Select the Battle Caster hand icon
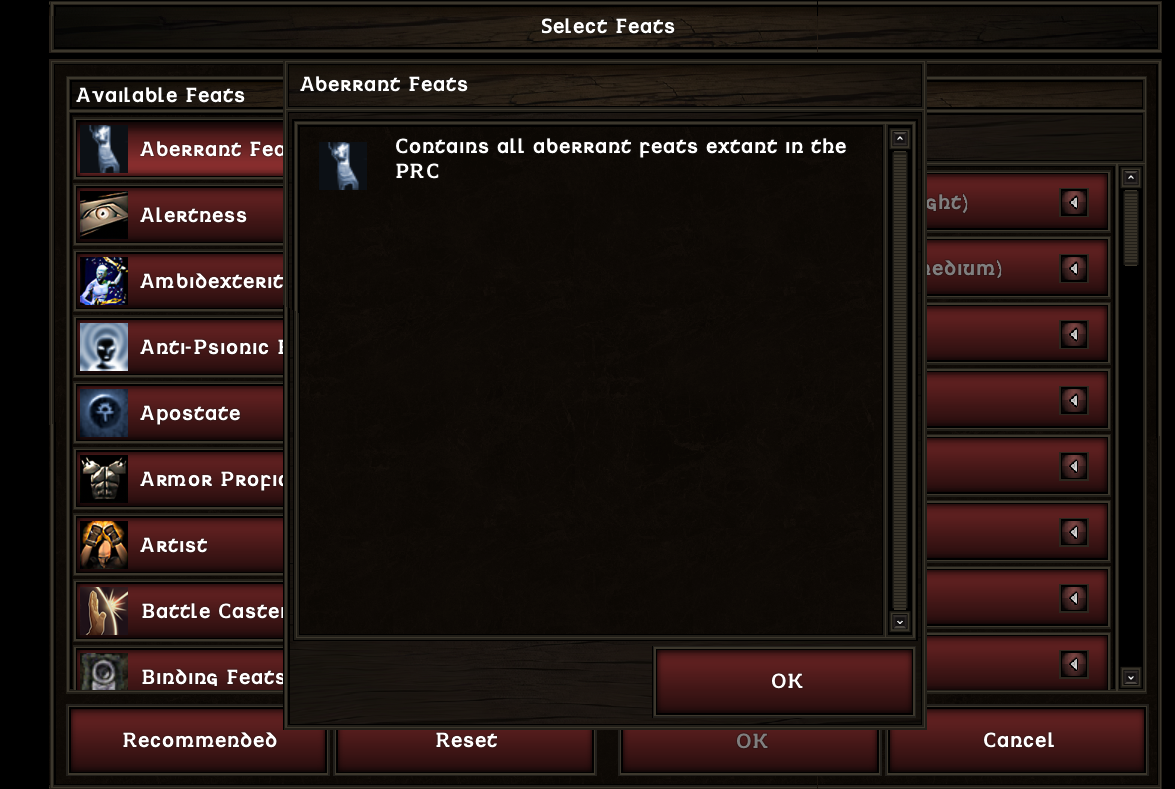Viewport: 1175px width, 789px height. click(104, 611)
